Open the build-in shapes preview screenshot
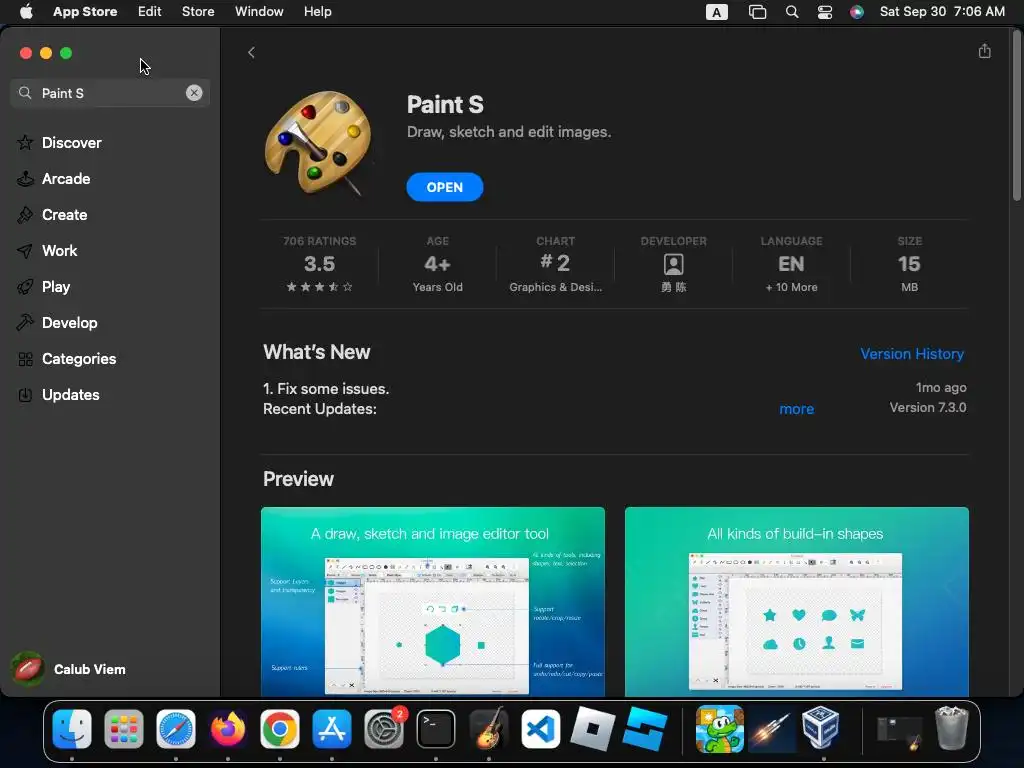Viewport: 1024px width, 768px height. point(796,601)
